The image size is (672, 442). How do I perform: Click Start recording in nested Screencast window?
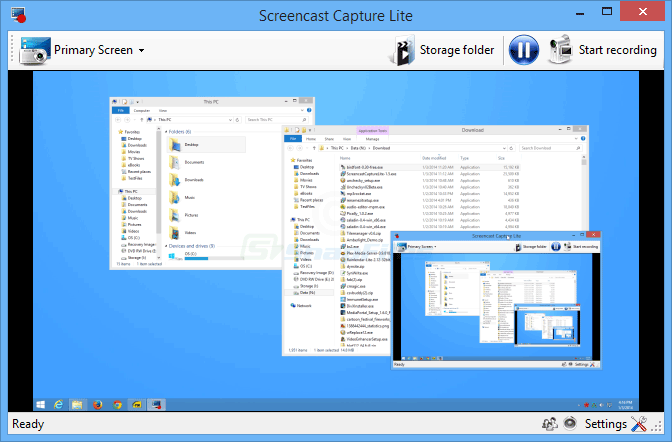tap(581, 247)
